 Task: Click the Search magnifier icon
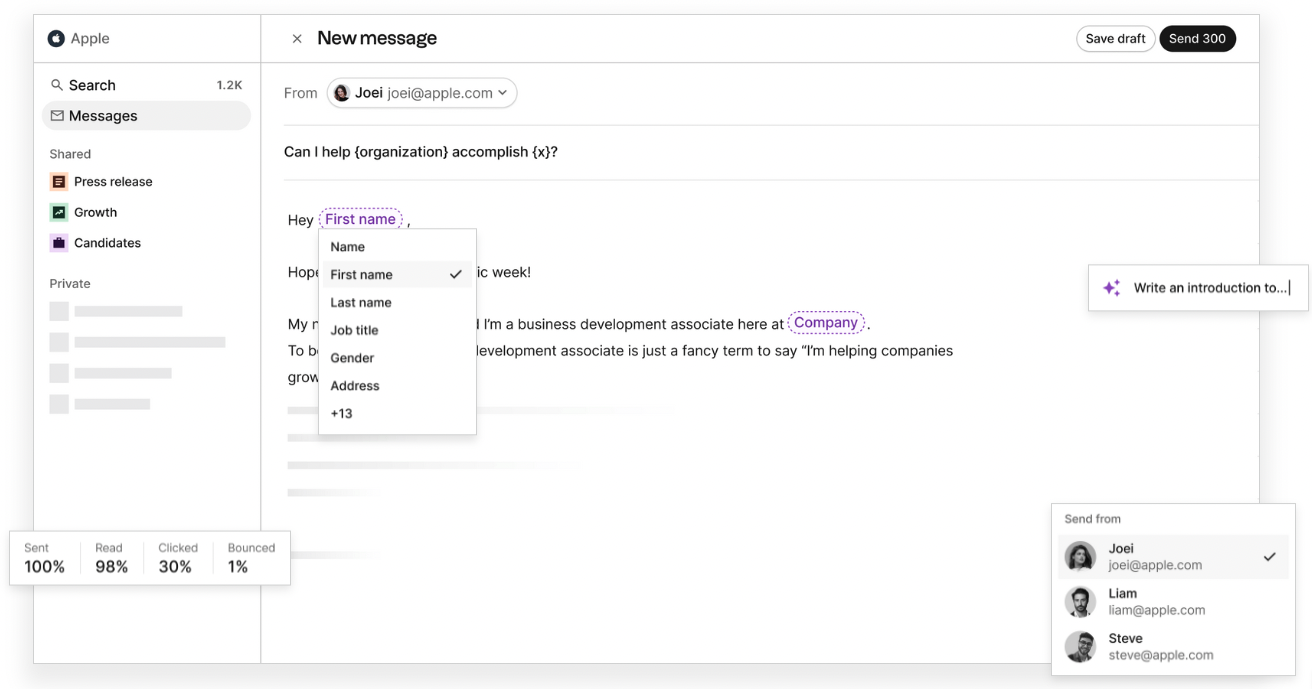click(57, 85)
